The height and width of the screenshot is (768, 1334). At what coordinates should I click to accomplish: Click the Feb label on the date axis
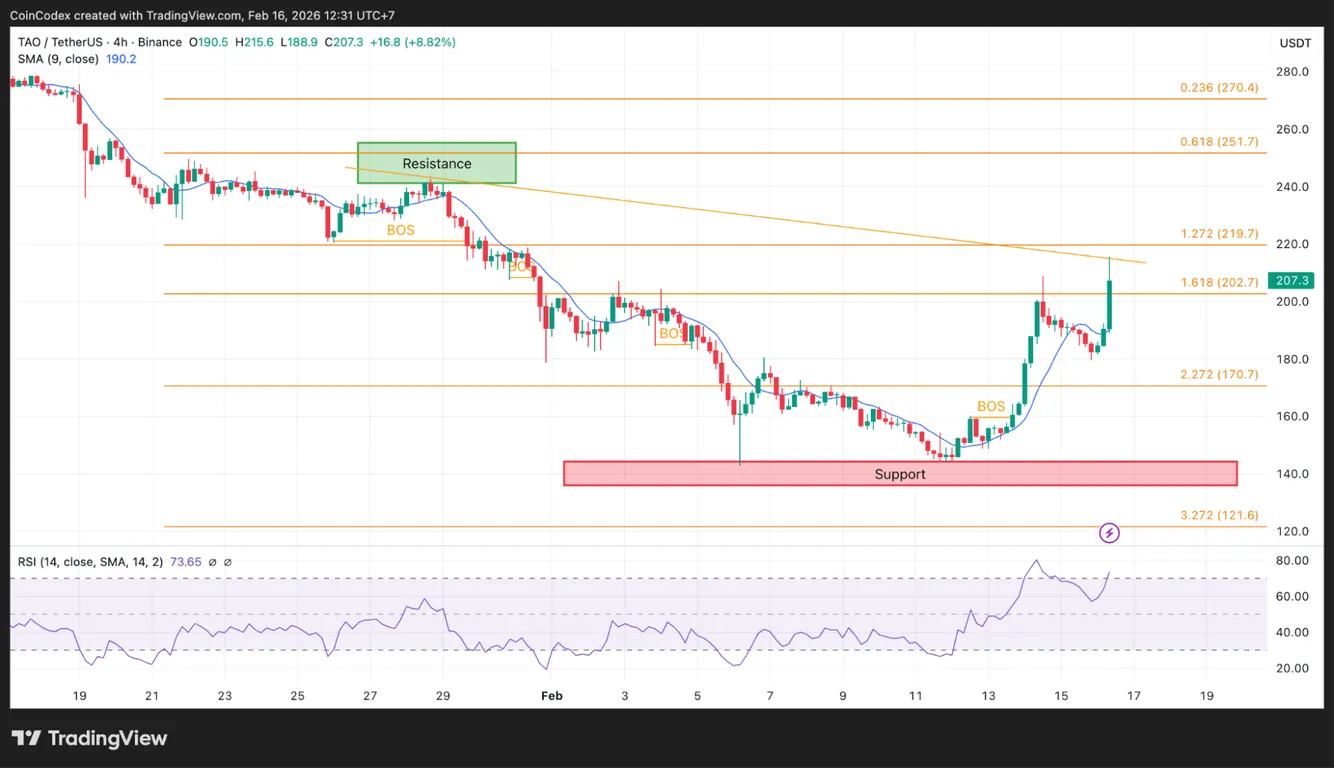coord(551,695)
